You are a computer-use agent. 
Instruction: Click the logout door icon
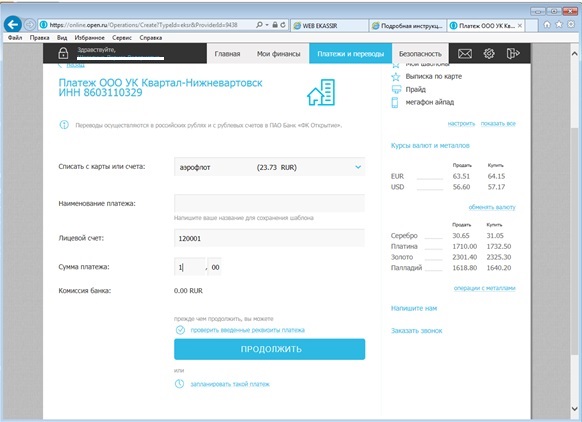point(513,54)
